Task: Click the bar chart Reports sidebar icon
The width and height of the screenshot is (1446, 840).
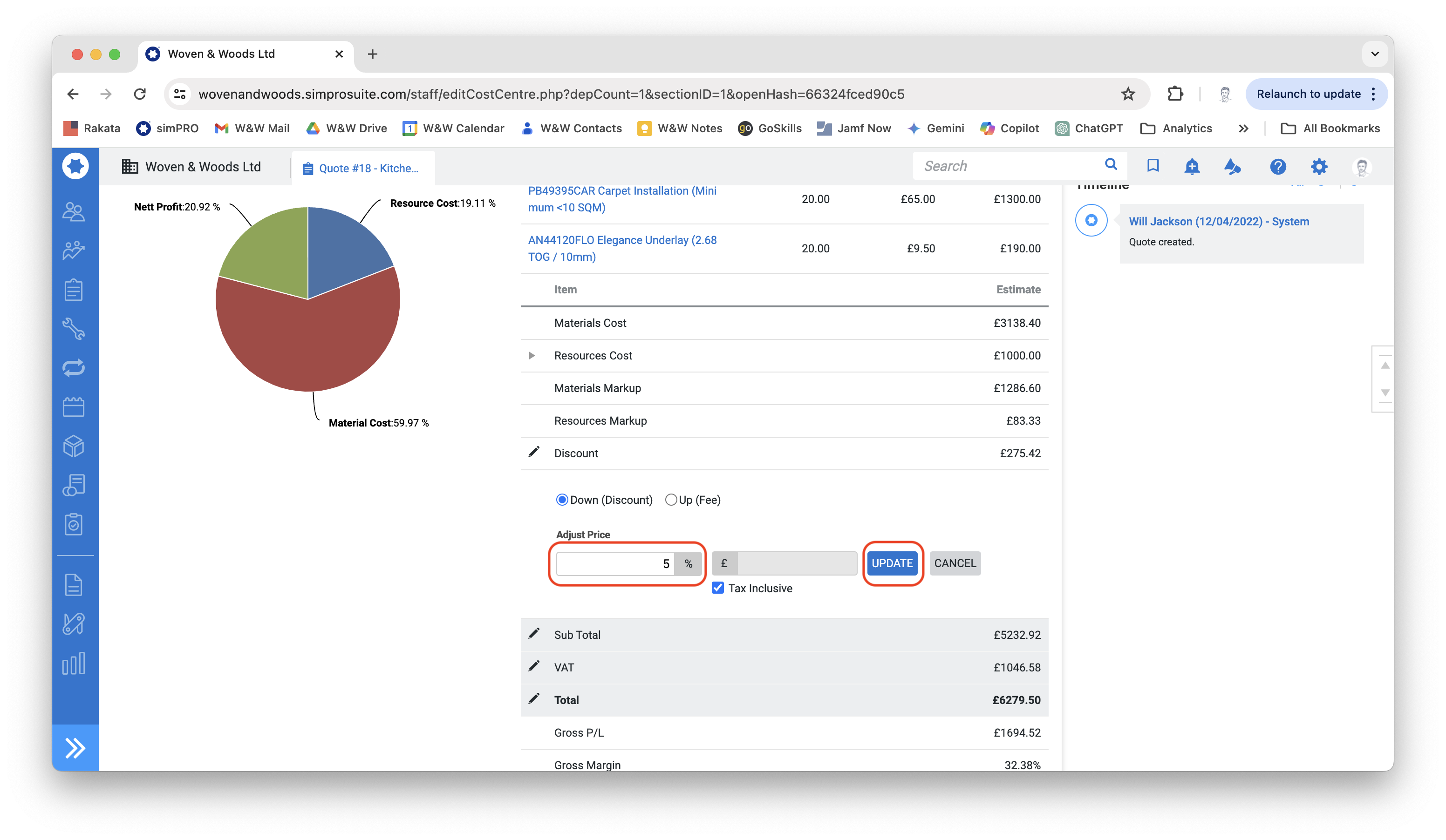Action: tap(74, 664)
